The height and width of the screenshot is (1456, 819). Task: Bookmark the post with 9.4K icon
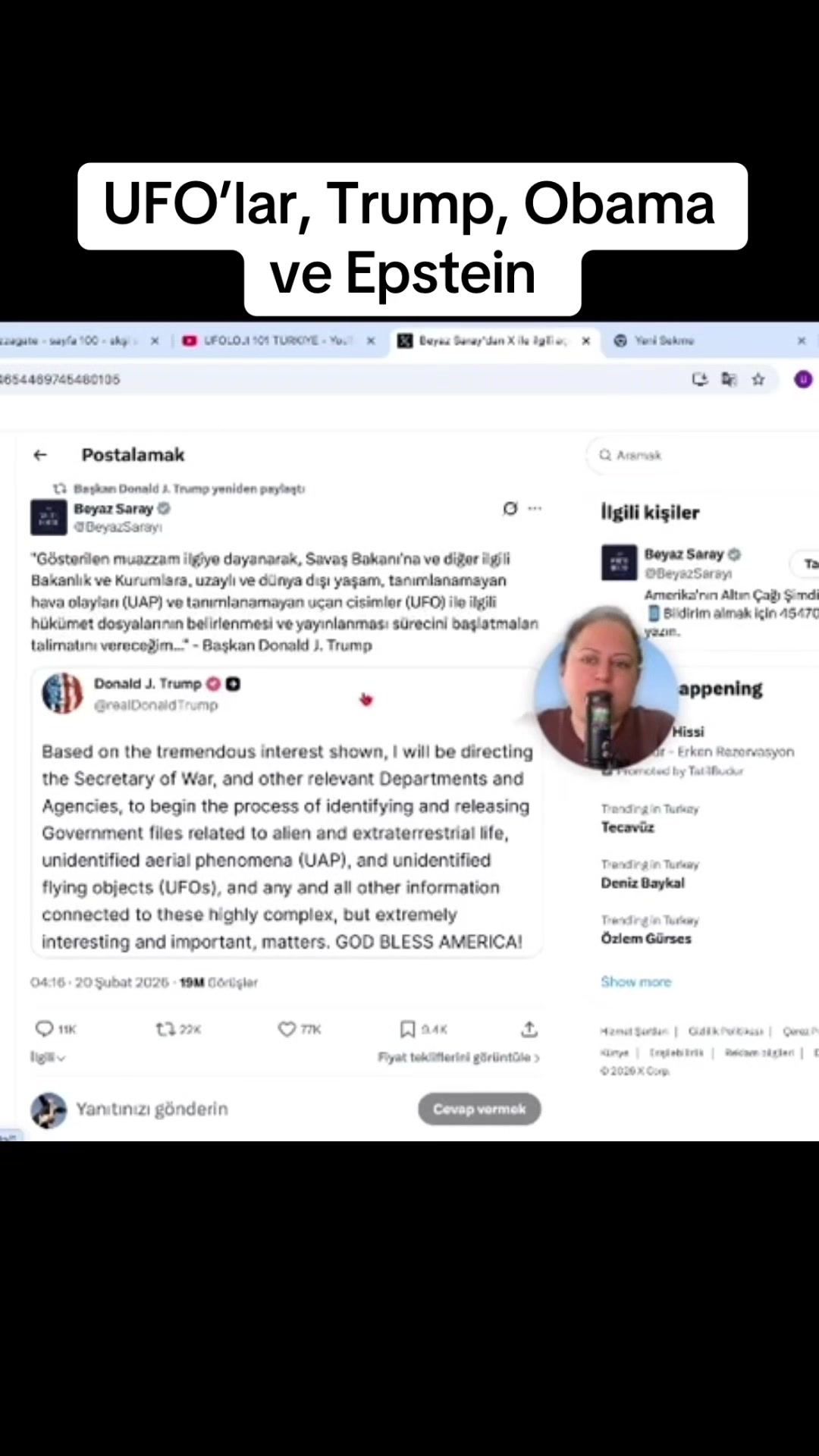click(x=407, y=1029)
